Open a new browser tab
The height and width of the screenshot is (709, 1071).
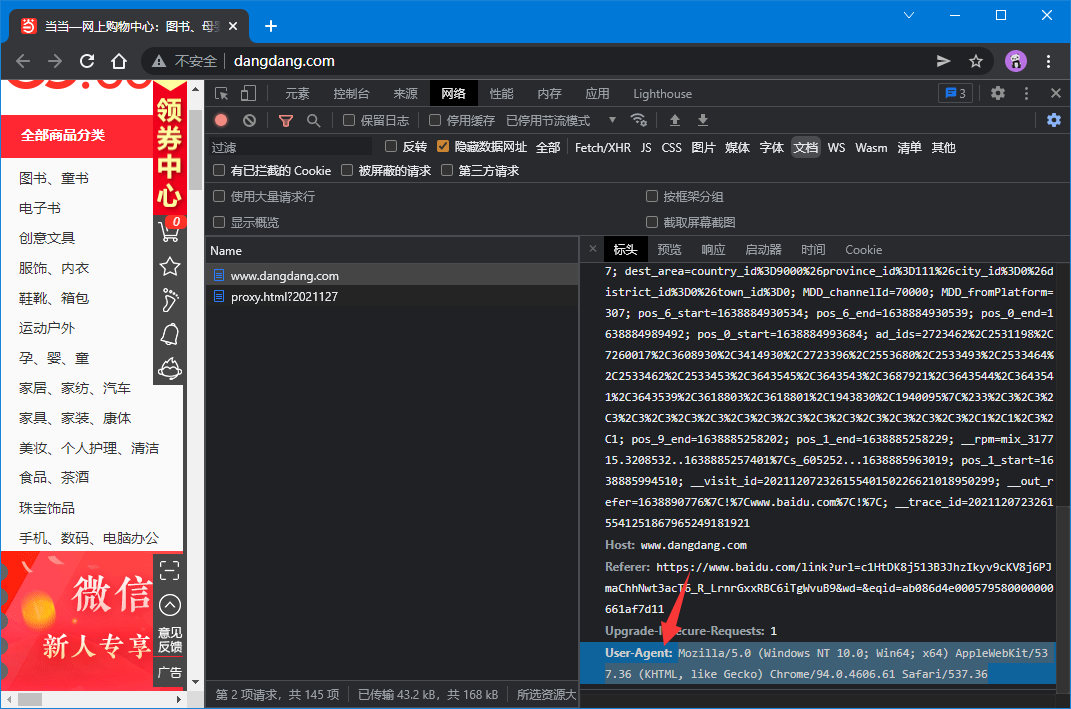(x=270, y=26)
